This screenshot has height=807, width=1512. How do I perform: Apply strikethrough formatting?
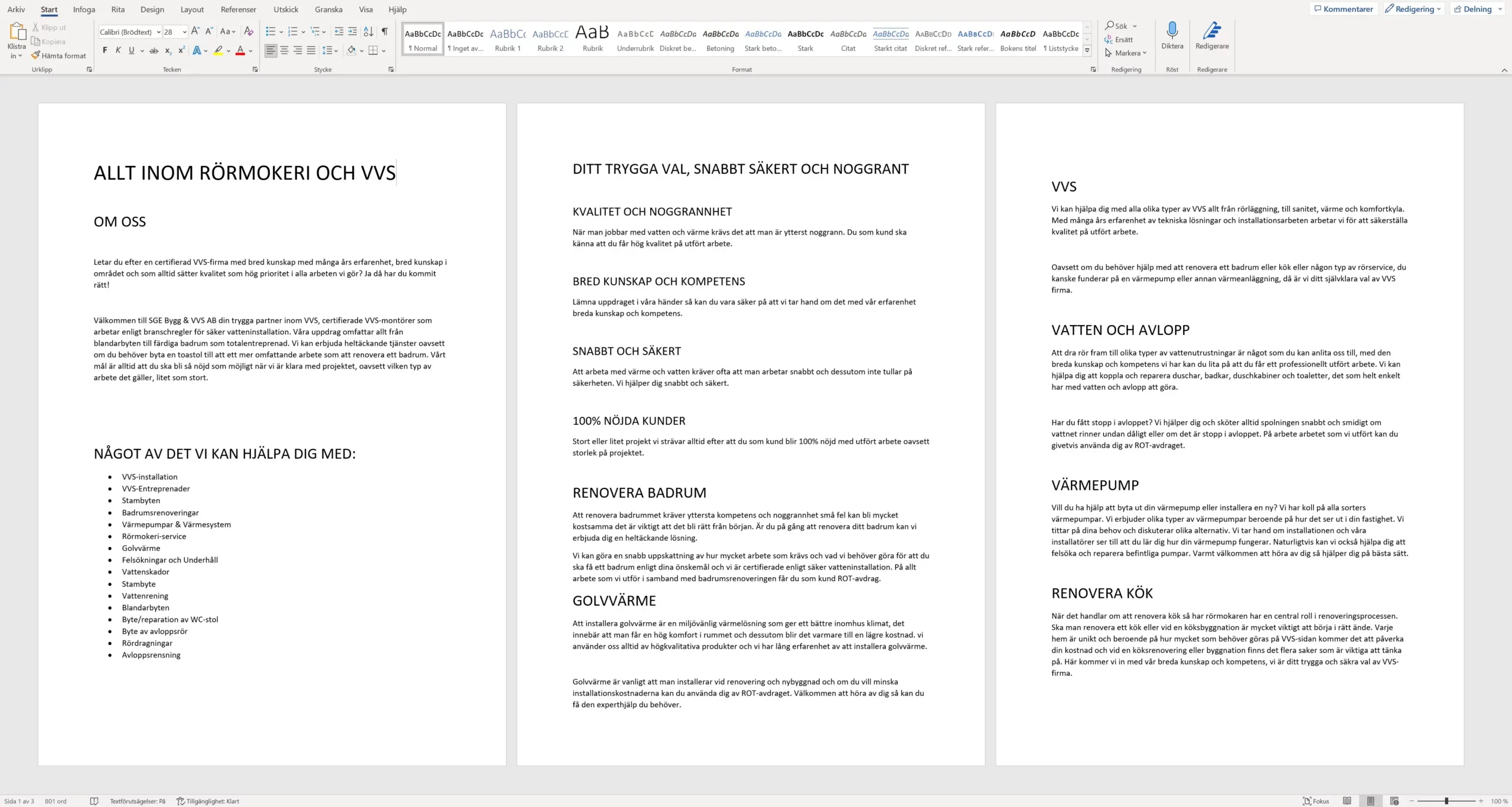(154, 51)
